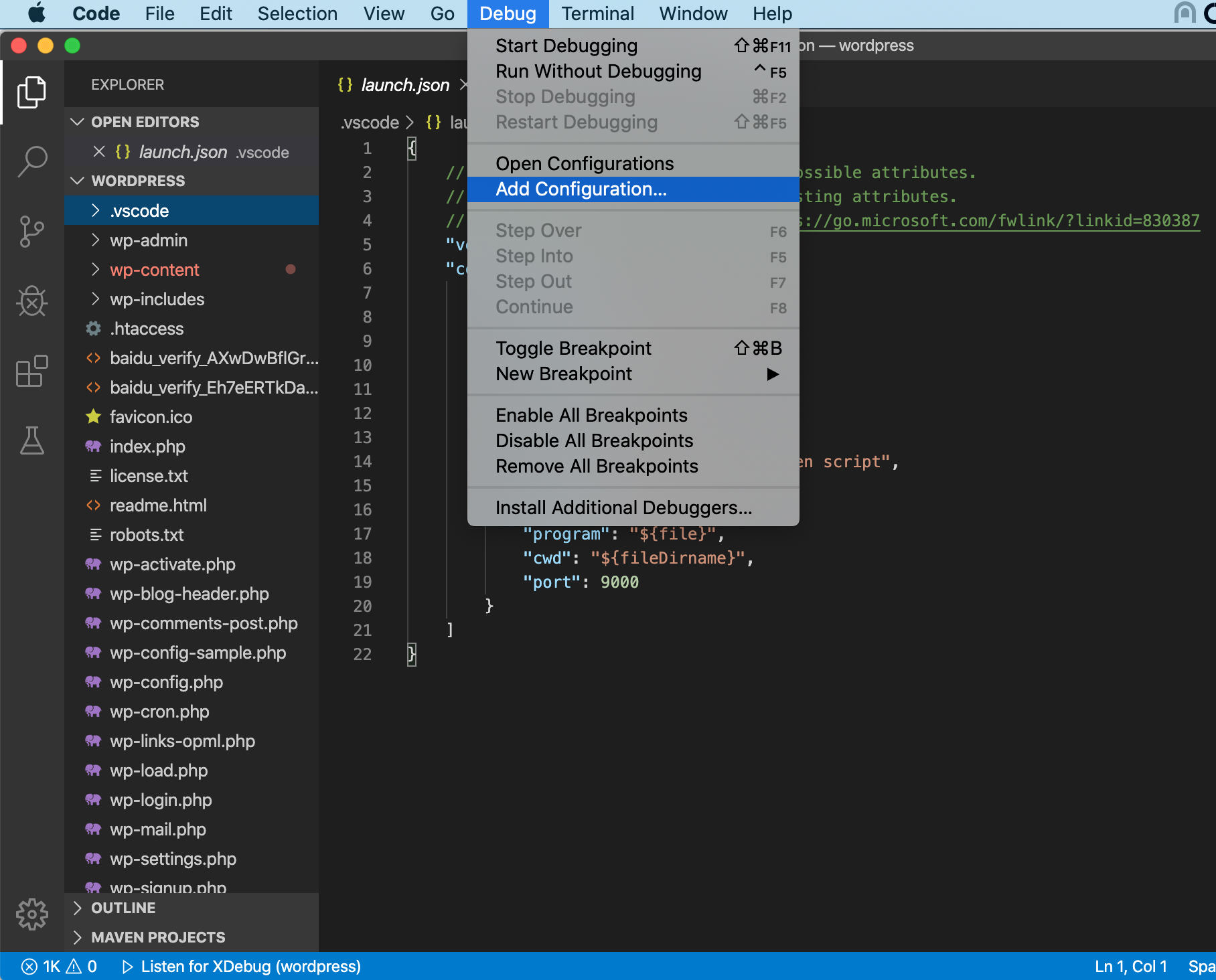Open the Test flask icon view
Image resolution: width=1216 pixels, height=980 pixels.
(x=31, y=440)
